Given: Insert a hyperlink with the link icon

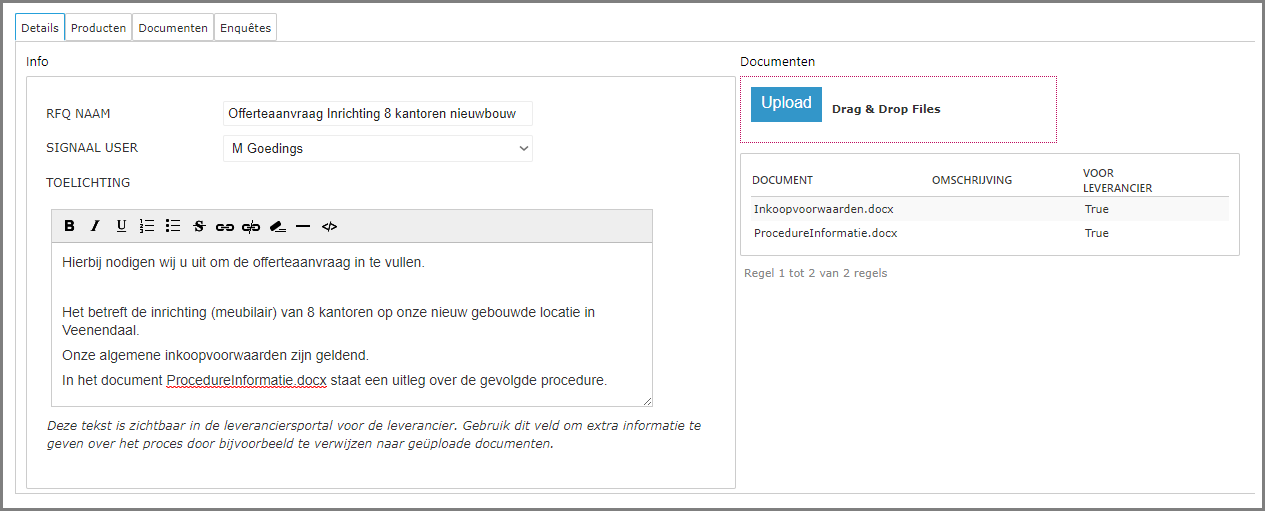Looking at the screenshot, I should point(225,226).
